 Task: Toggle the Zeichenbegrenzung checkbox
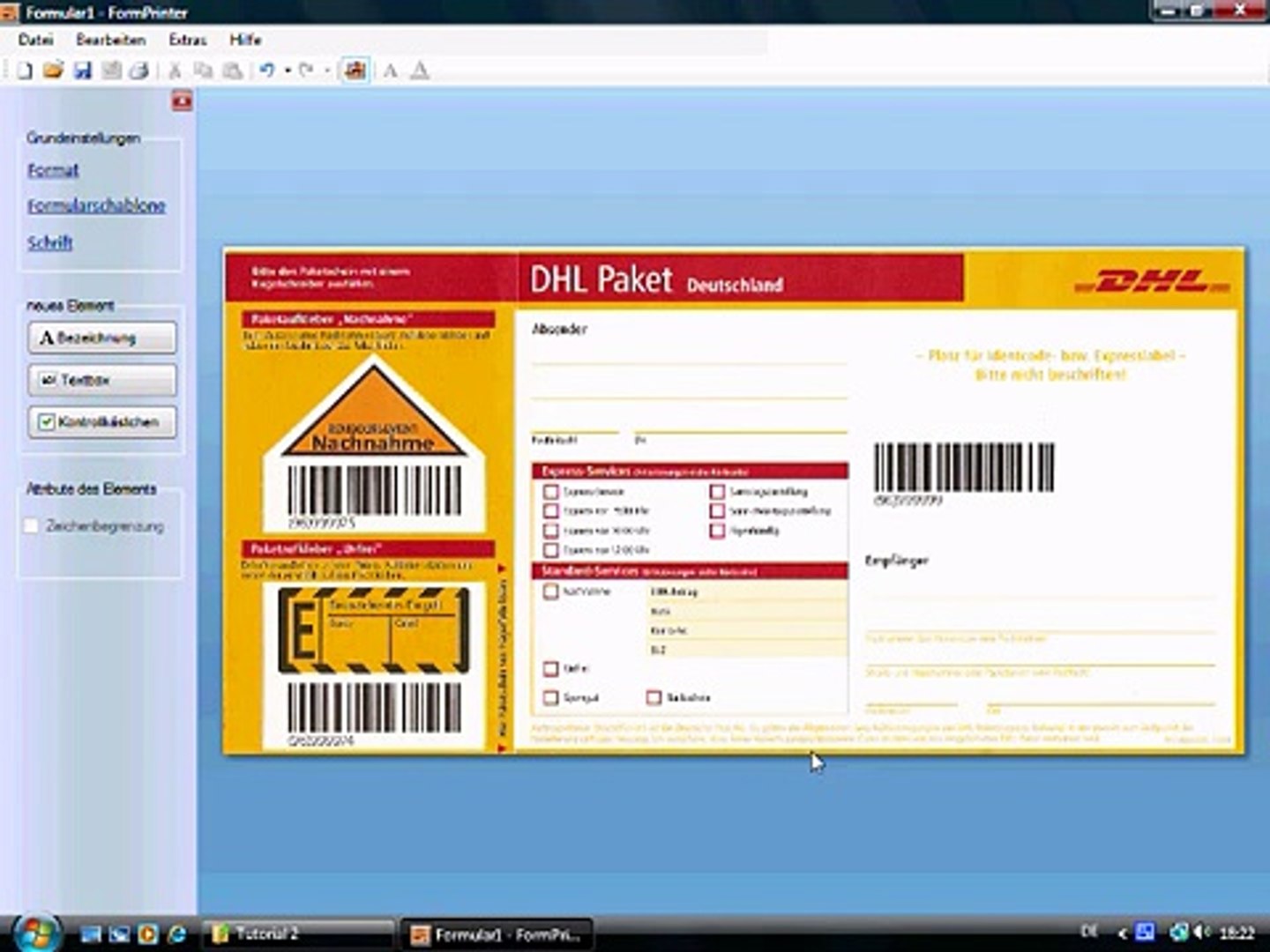pyautogui.click(x=32, y=526)
